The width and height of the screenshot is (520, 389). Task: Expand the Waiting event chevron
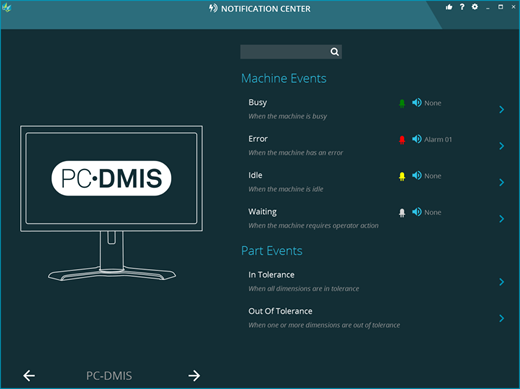[x=501, y=219]
